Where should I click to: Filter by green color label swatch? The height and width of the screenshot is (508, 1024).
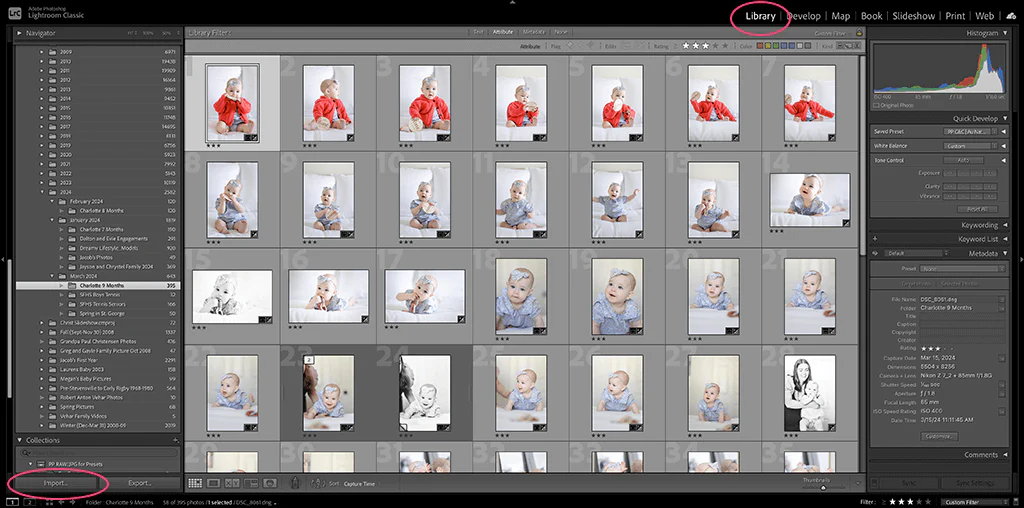point(776,46)
